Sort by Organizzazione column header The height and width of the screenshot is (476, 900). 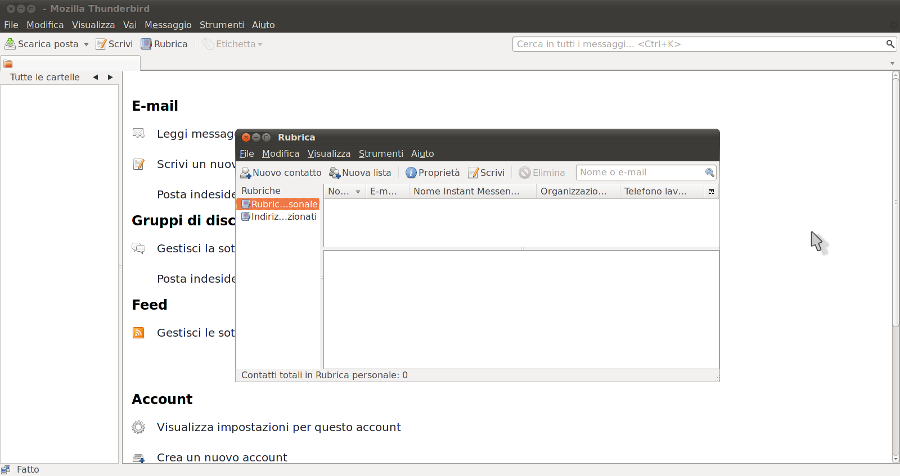[579, 191]
